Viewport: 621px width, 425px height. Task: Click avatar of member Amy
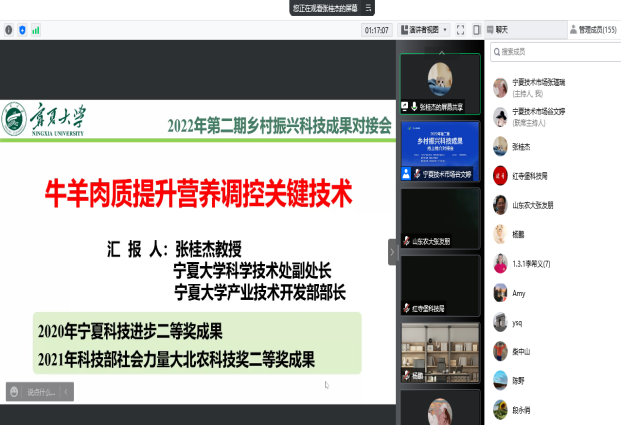pyautogui.click(x=500, y=293)
